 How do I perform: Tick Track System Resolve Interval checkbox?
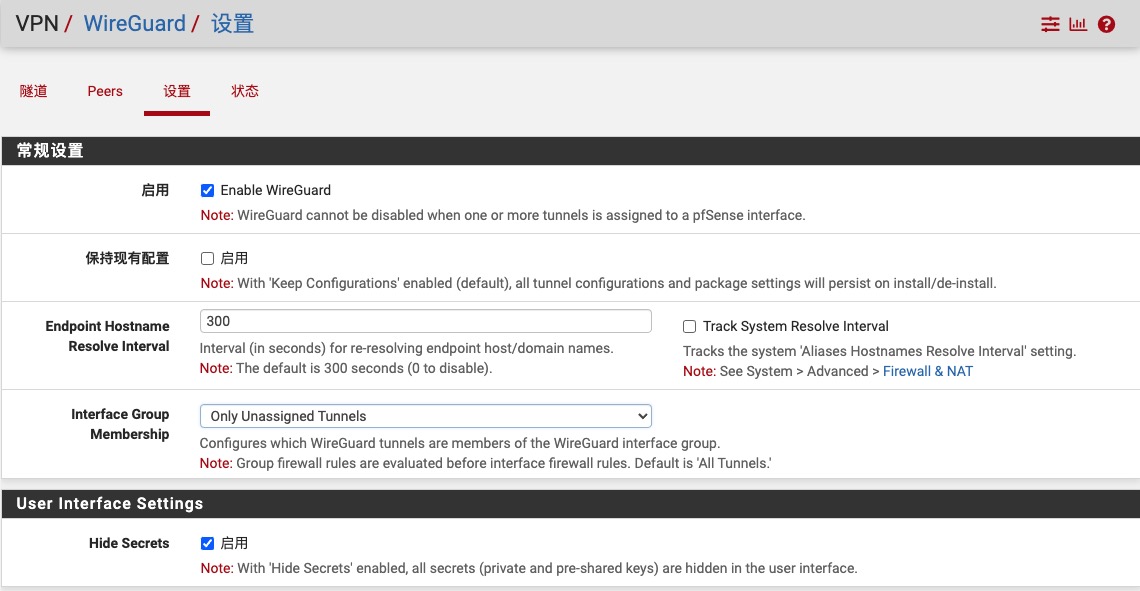(x=689, y=326)
